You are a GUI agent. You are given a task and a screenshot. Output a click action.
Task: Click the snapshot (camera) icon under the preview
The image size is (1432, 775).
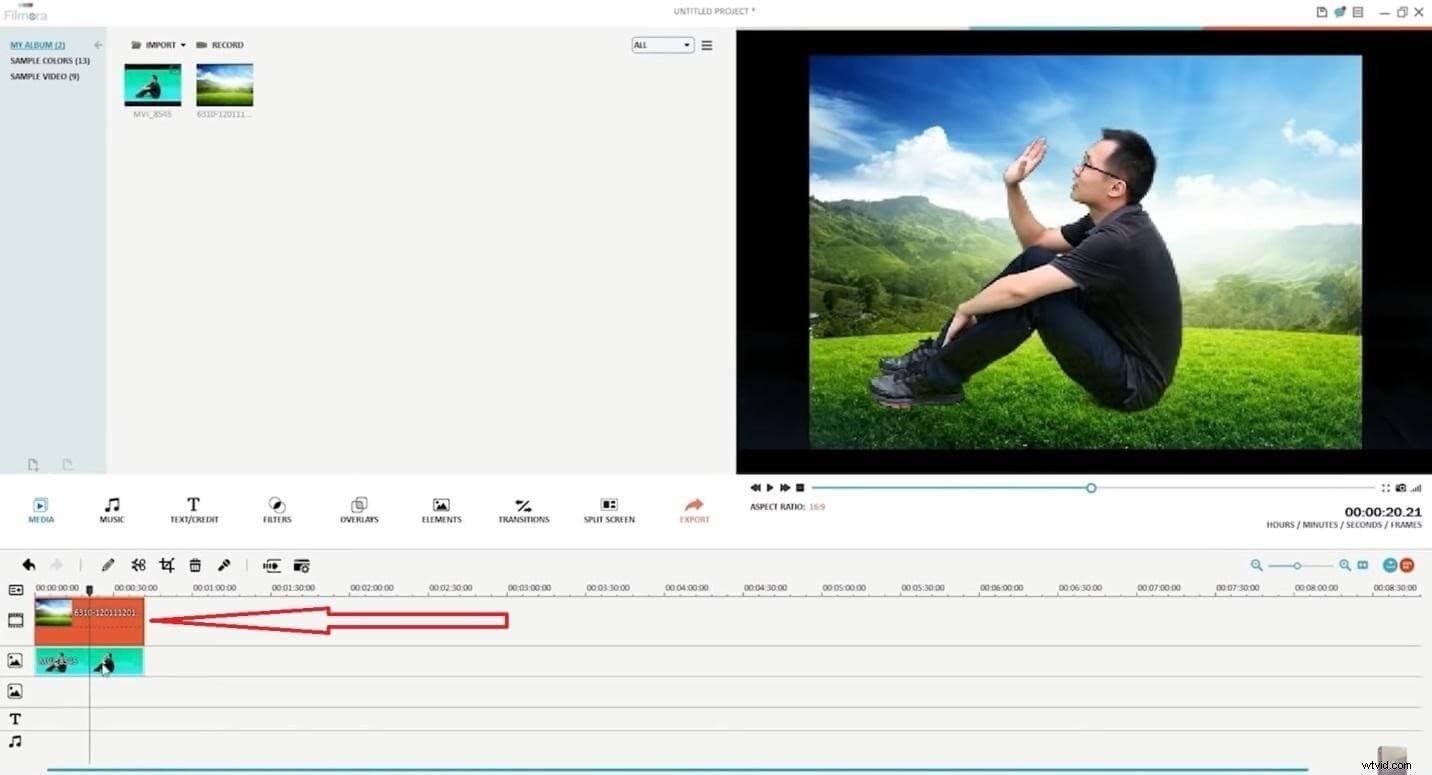click(x=1400, y=488)
